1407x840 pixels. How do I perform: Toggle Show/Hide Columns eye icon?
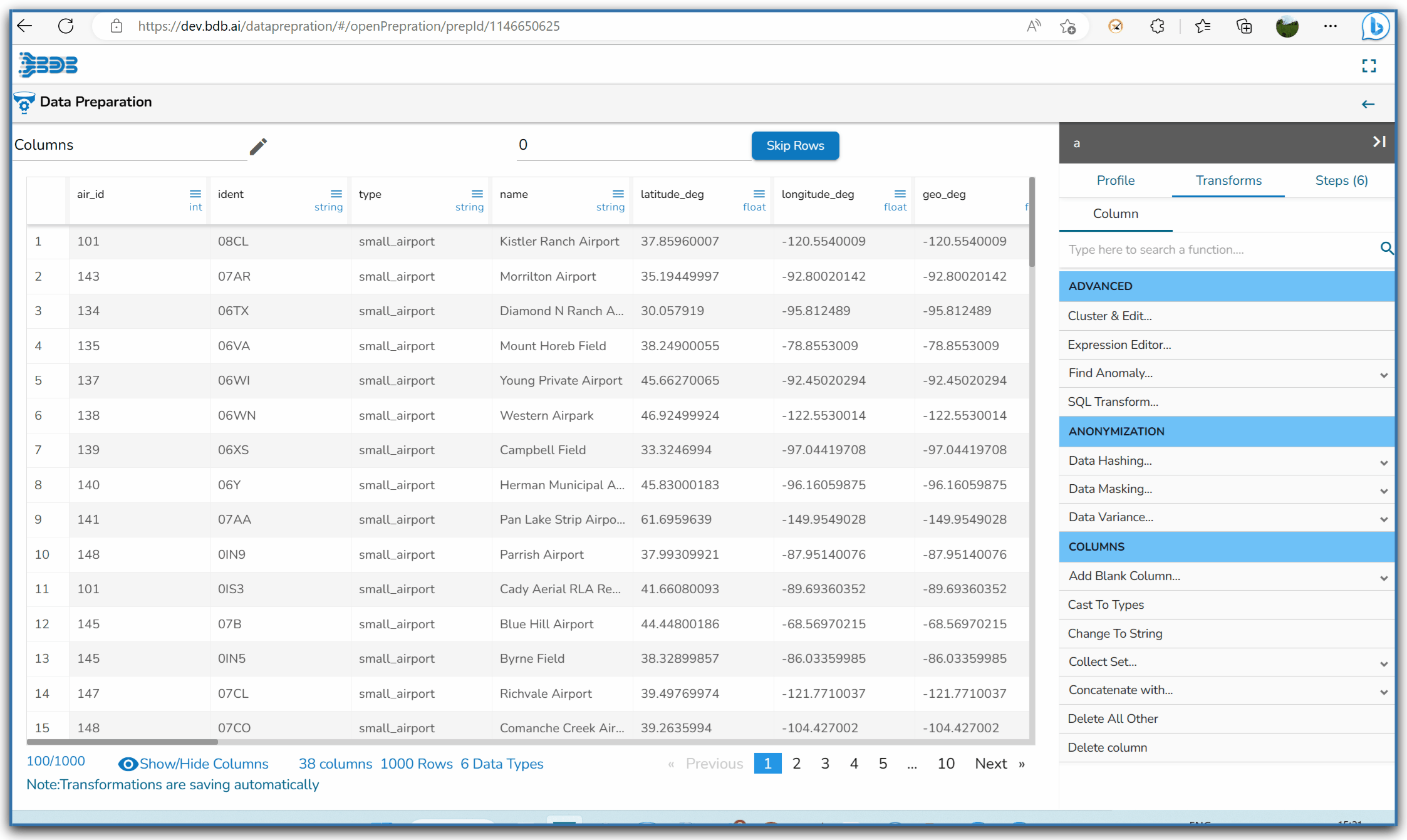coord(128,764)
